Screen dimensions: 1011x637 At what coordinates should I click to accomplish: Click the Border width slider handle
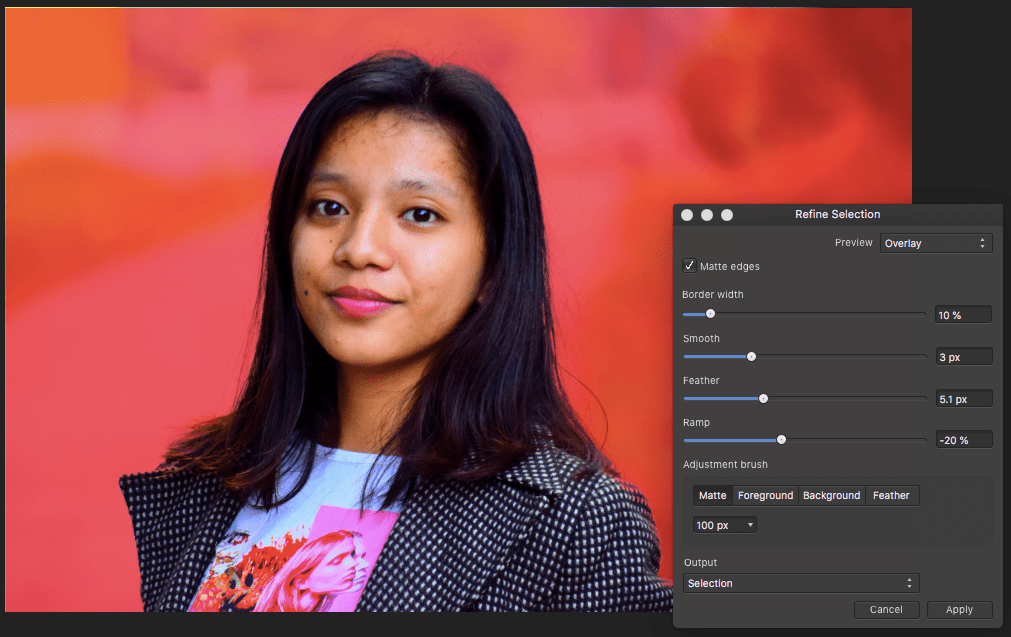pyautogui.click(x=710, y=314)
